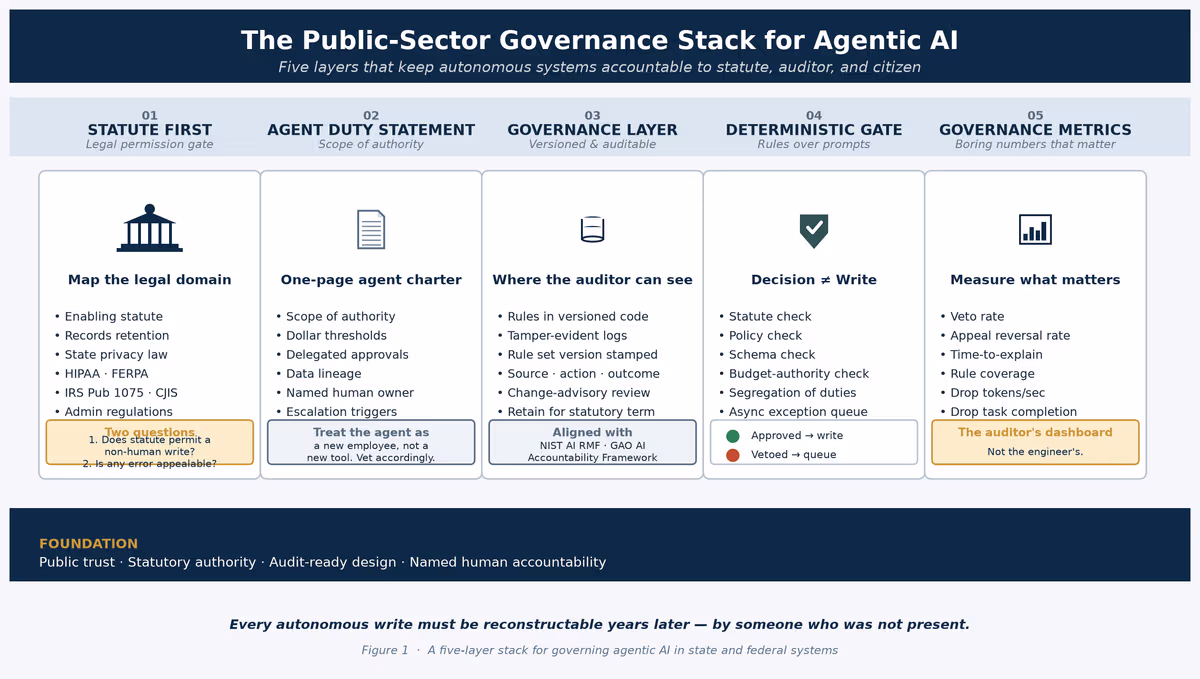Click the 'Tamper-evident logs' bullet
This screenshot has width=1200, height=679.
(562, 336)
